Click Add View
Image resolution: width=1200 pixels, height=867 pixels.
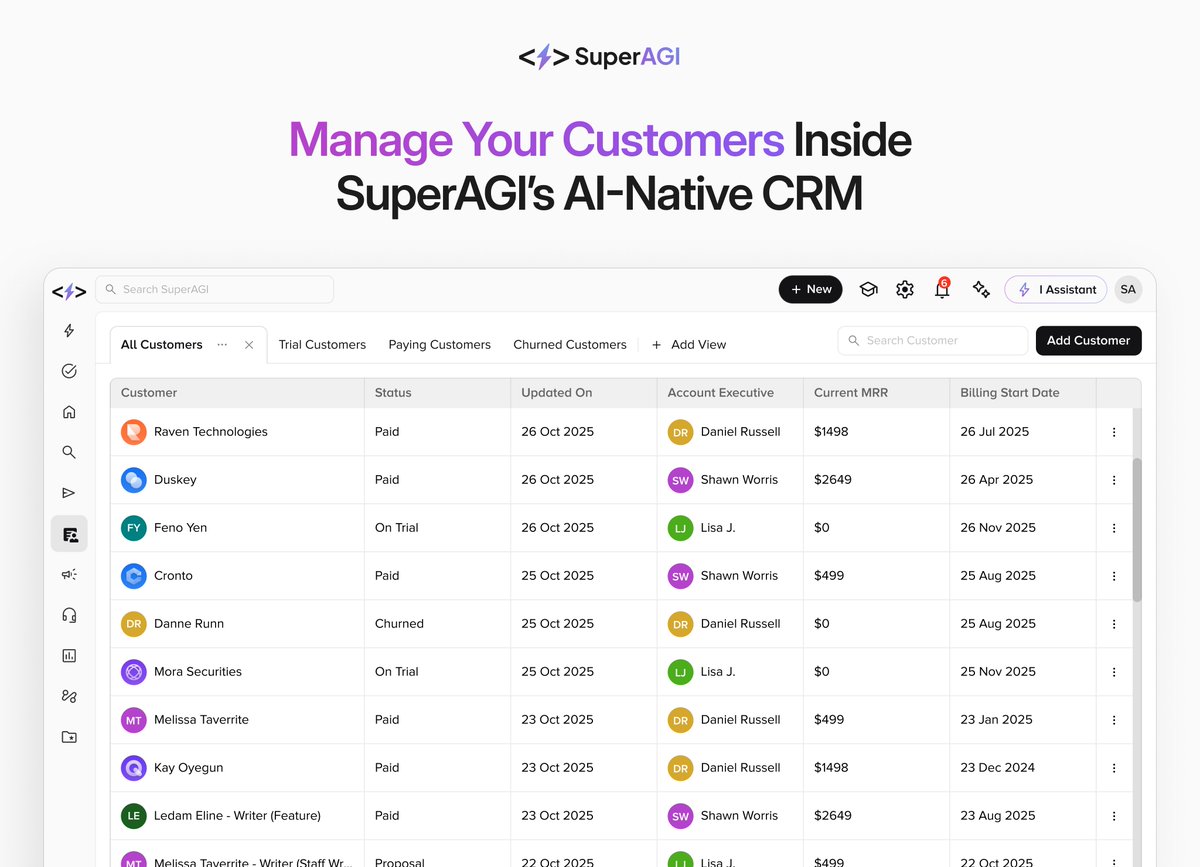[x=689, y=345]
